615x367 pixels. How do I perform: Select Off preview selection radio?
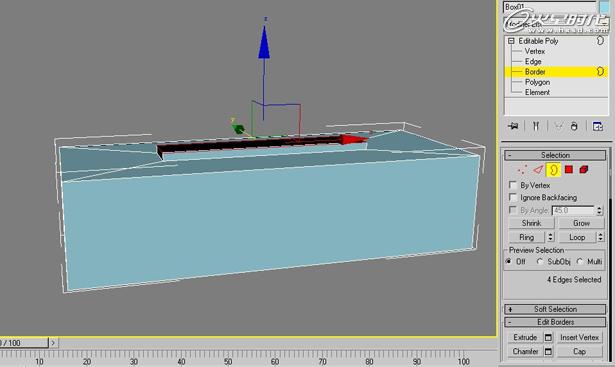point(509,261)
